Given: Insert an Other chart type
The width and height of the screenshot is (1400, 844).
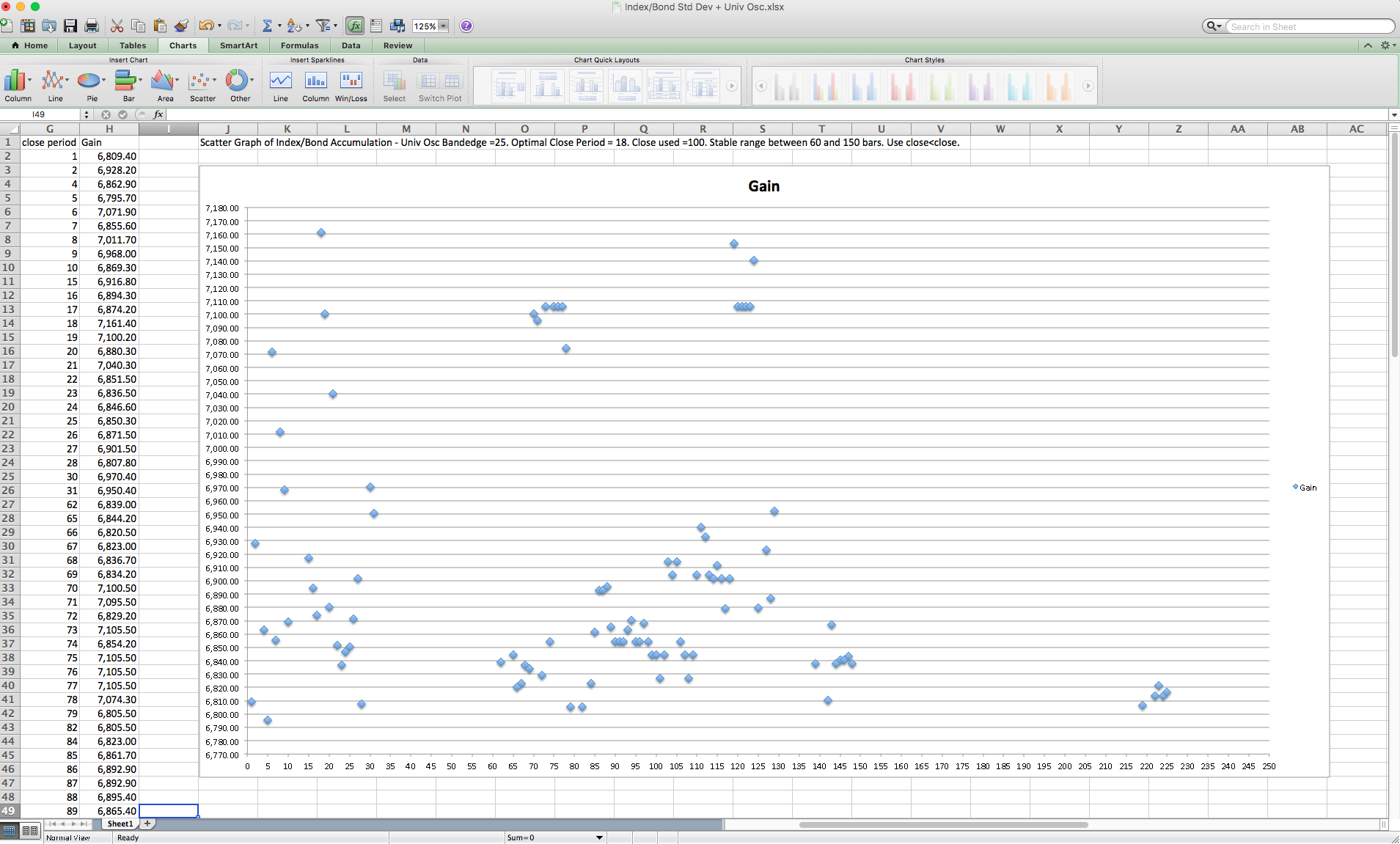Looking at the screenshot, I should [x=240, y=86].
